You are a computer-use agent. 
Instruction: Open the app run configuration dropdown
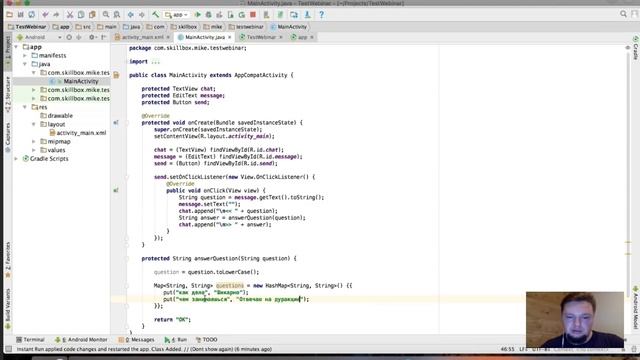click(176, 15)
